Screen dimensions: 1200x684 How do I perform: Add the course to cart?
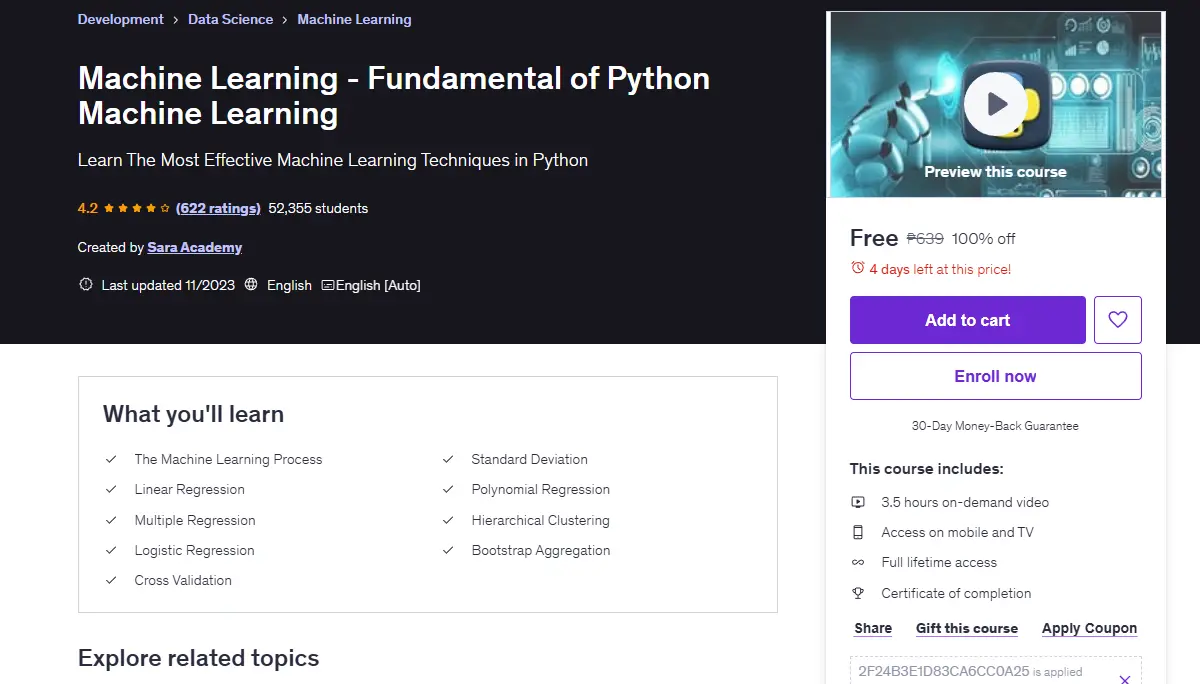click(968, 320)
